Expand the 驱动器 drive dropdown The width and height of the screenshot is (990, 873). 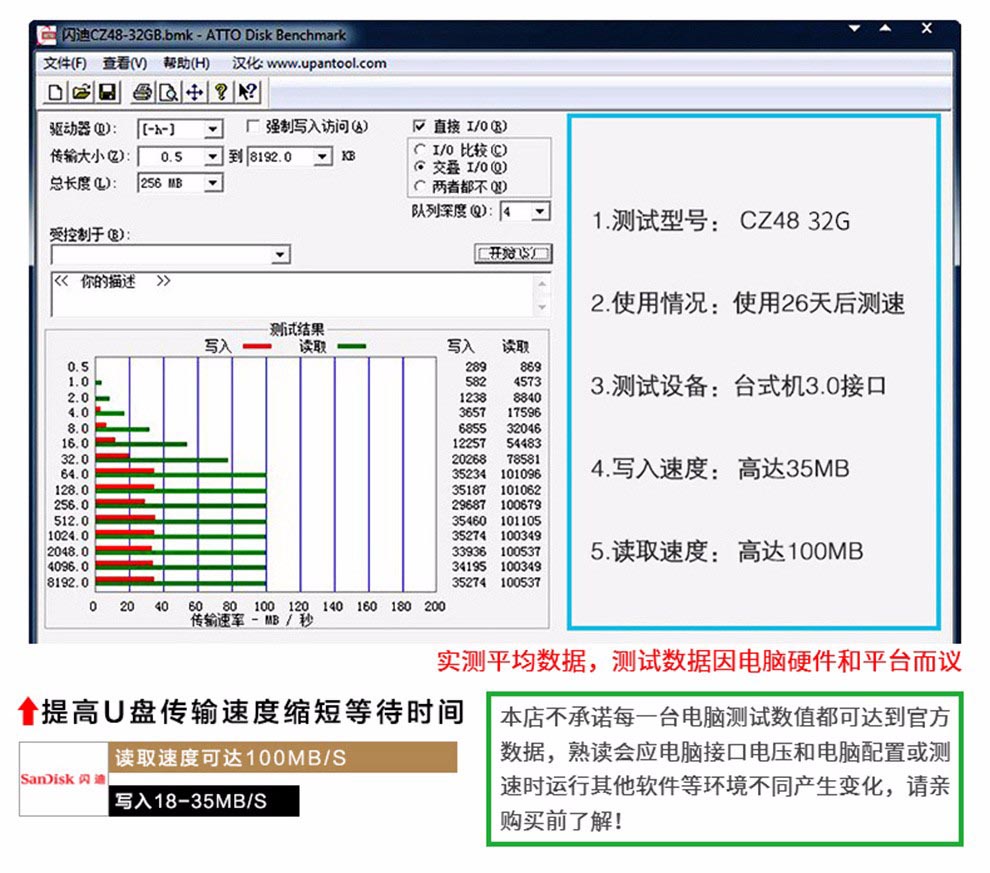pyautogui.click(x=213, y=129)
